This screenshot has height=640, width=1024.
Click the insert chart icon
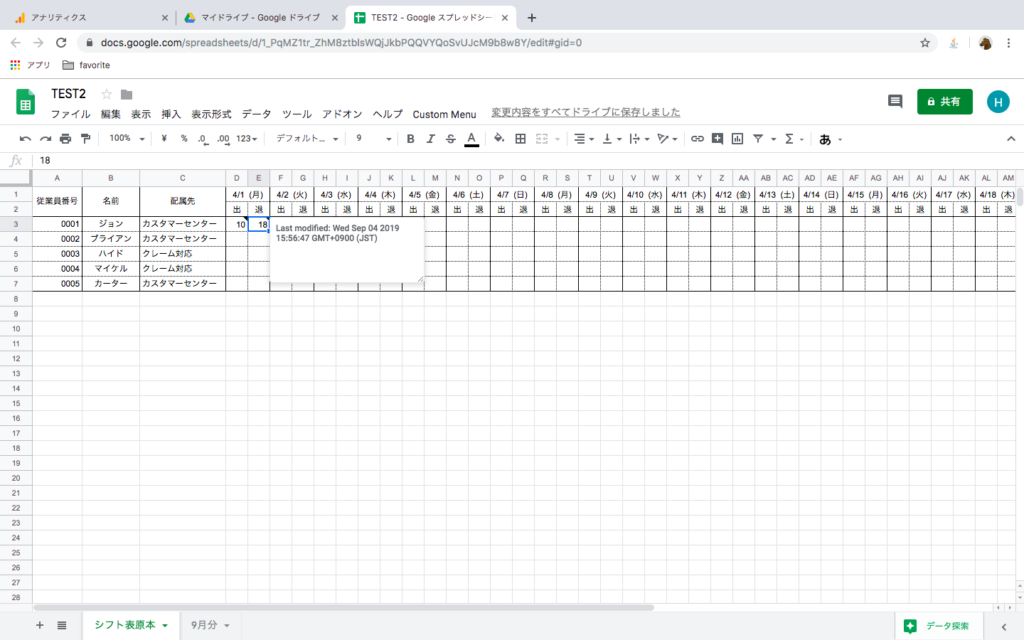(x=737, y=138)
